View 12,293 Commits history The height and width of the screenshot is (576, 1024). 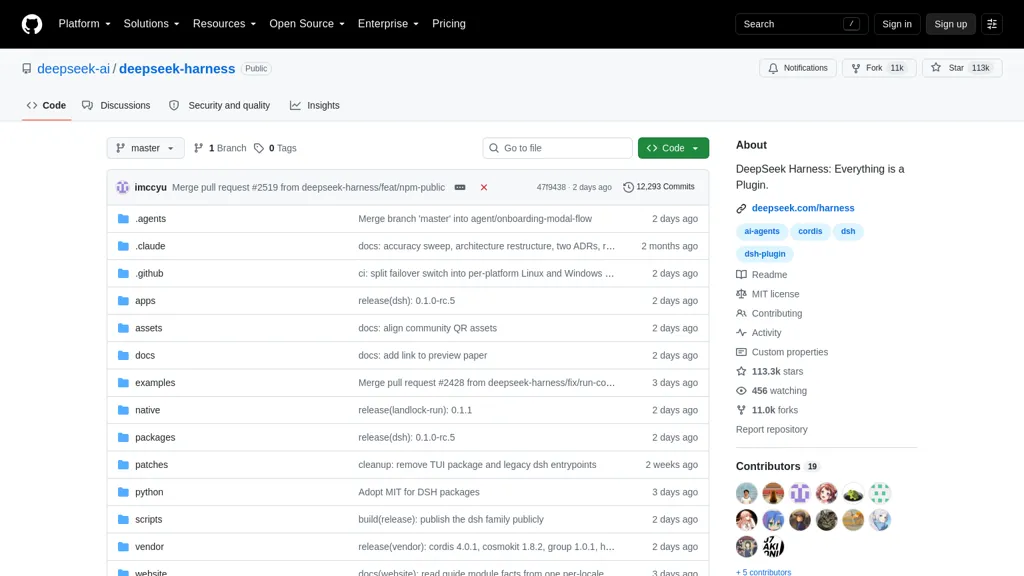click(x=659, y=187)
